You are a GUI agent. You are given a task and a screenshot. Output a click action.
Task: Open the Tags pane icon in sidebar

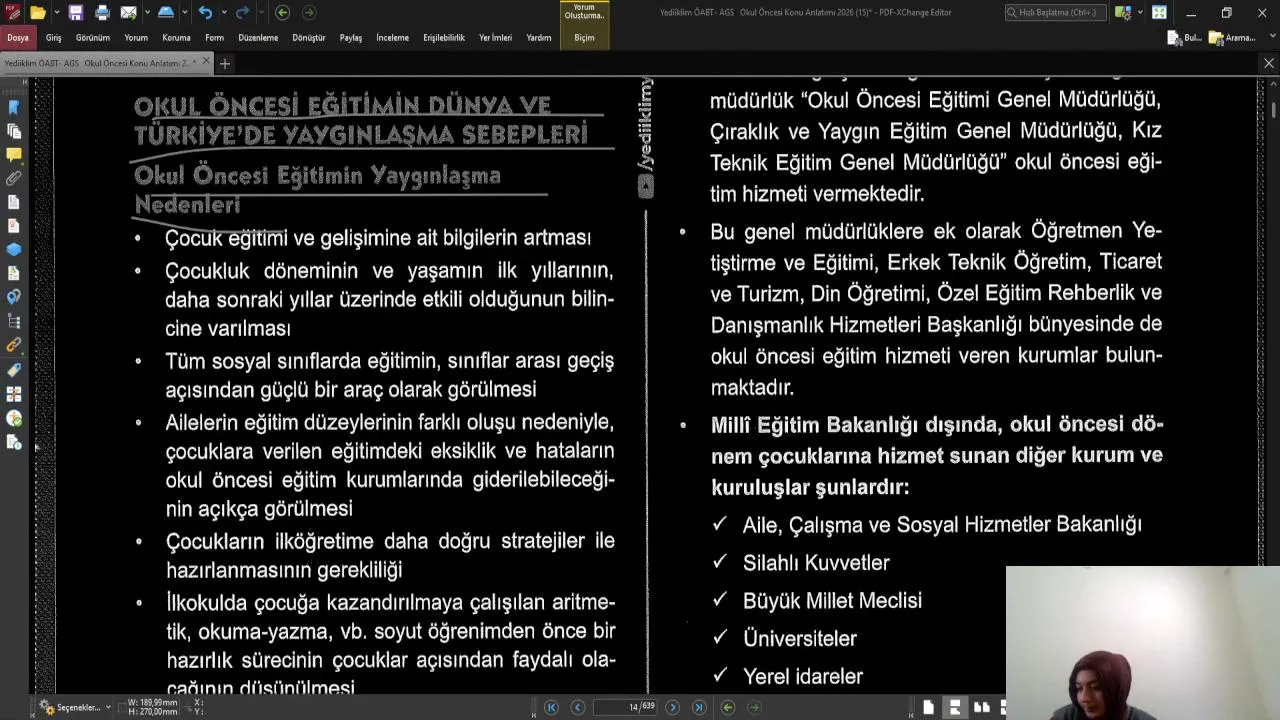[14, 370]
